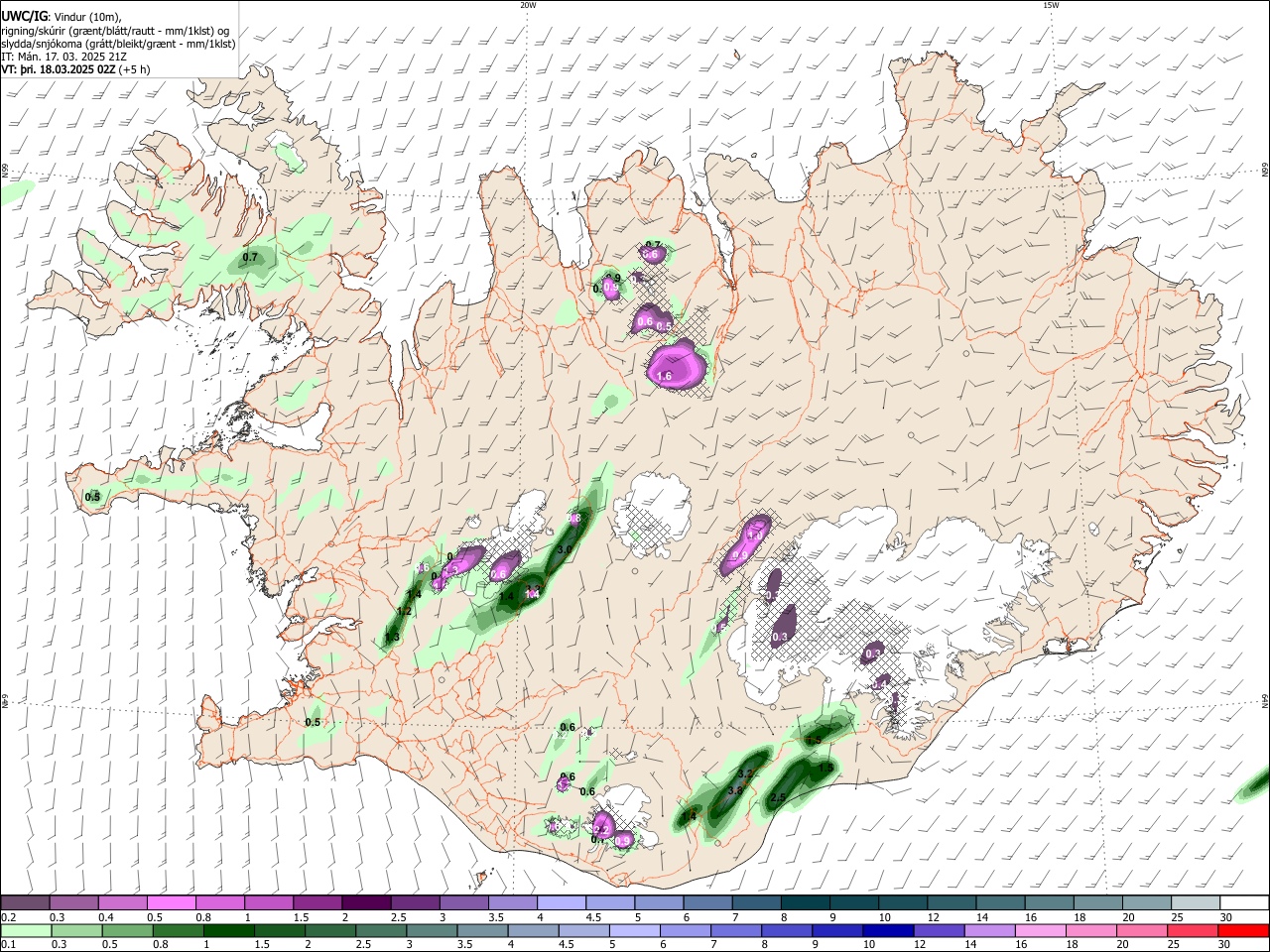Click the 3.0 value in the dark green rain band
Image resolution: width=1270 pixels, height=952 pixels.
[566, 549]
